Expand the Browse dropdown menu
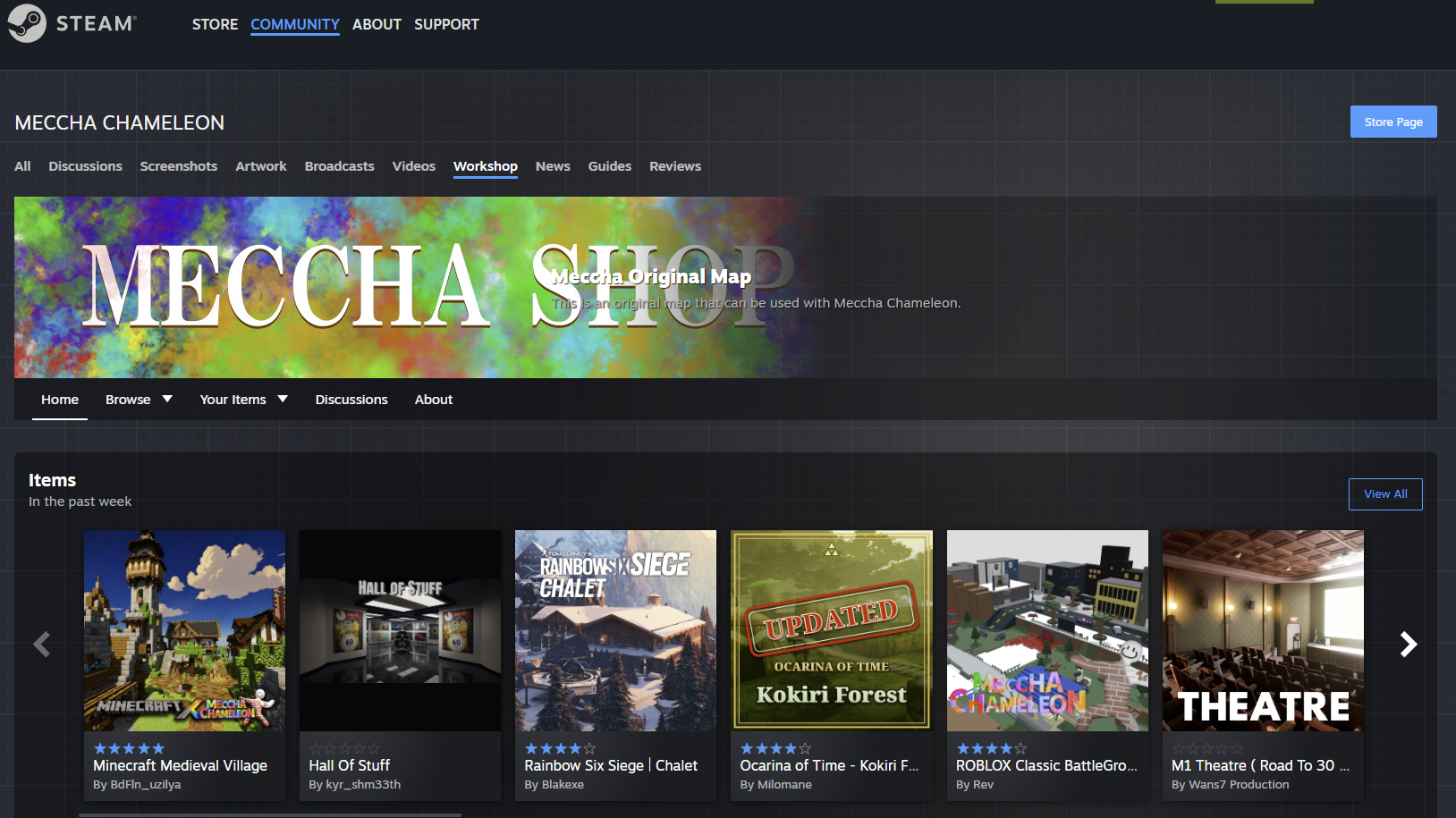 click(139, 400)
